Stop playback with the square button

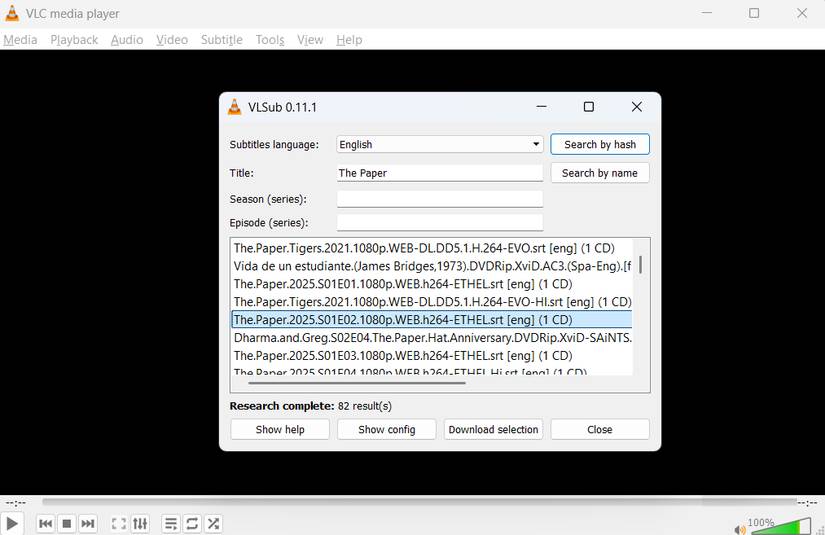tap(67, 523)
